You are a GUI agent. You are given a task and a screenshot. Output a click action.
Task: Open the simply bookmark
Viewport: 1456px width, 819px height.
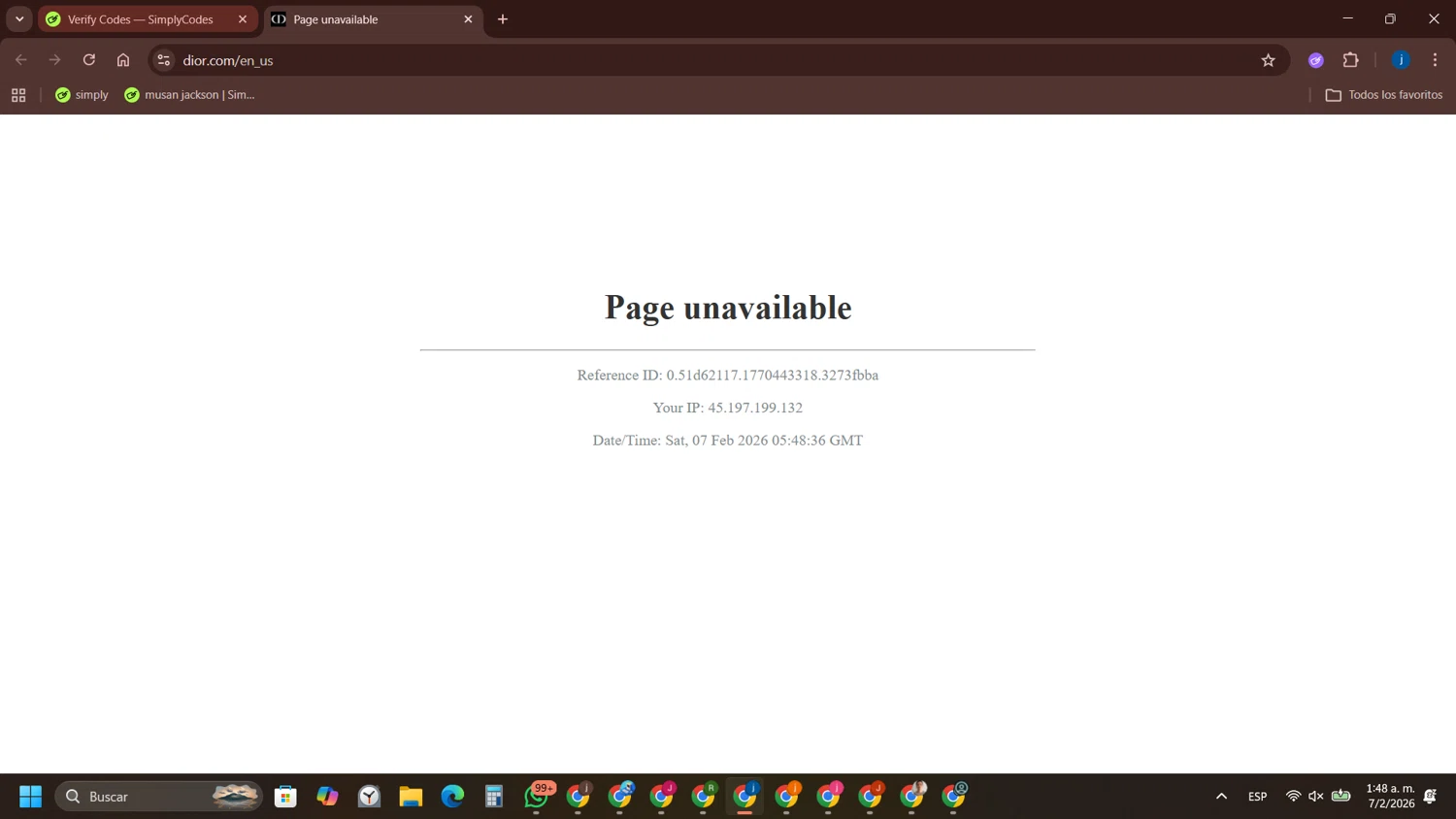point(82,95)
